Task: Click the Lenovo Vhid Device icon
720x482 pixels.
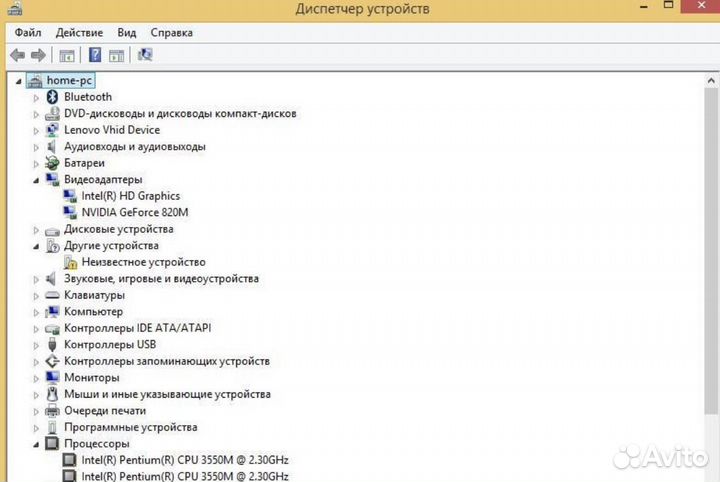Action: [x=52, y=130]
